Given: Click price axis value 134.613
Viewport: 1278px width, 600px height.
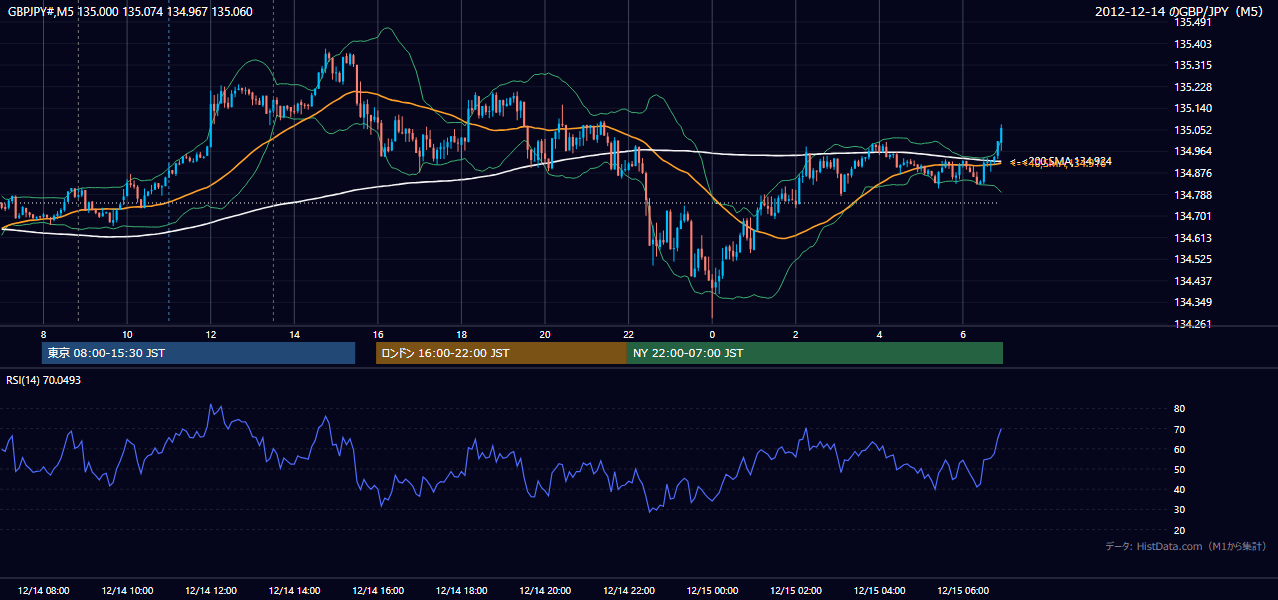Looking at the screenshot, I should 1191,238.
